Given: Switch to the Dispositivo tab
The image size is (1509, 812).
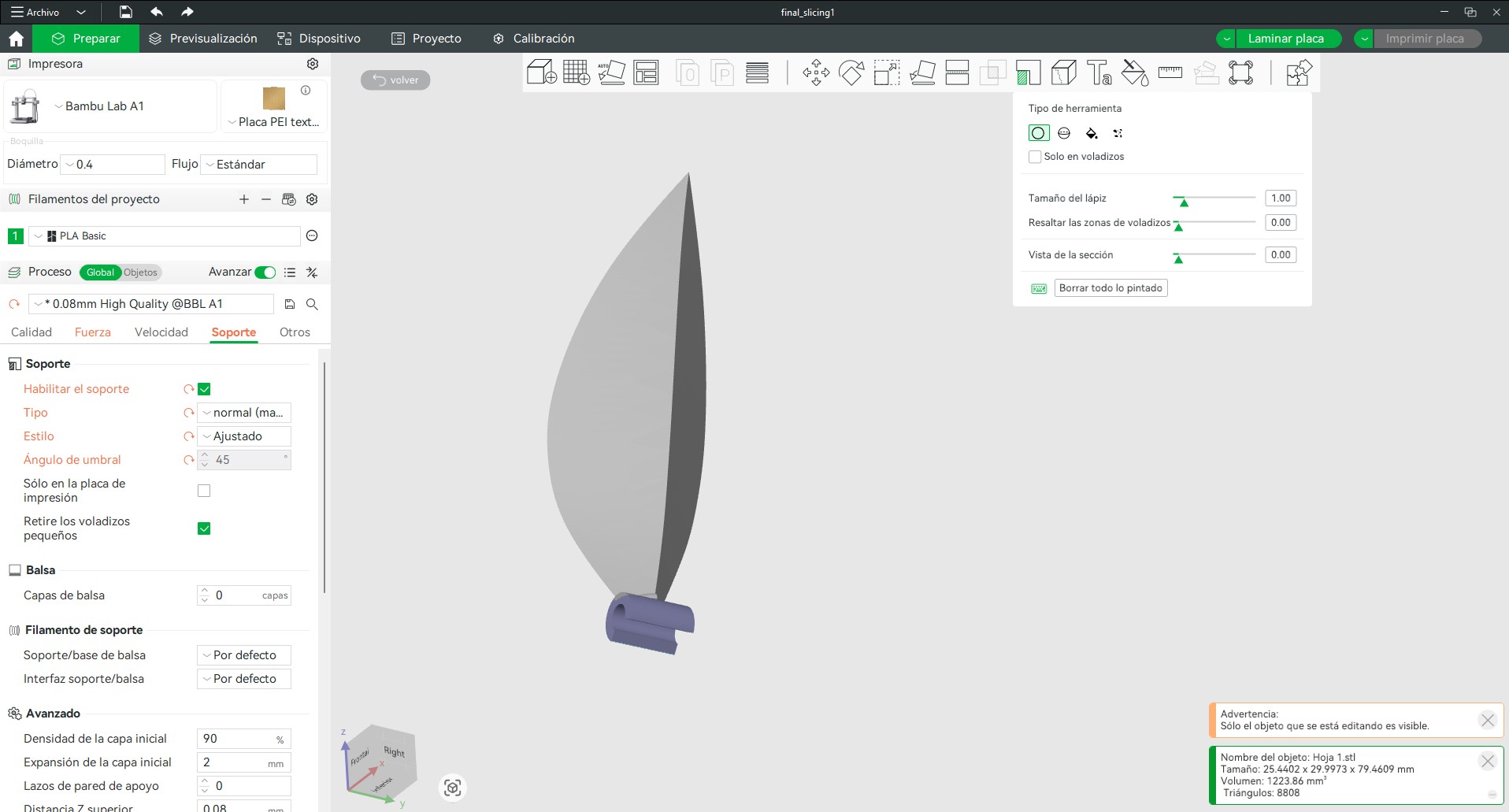Looking at the screenshot, I should click(319, 39).
